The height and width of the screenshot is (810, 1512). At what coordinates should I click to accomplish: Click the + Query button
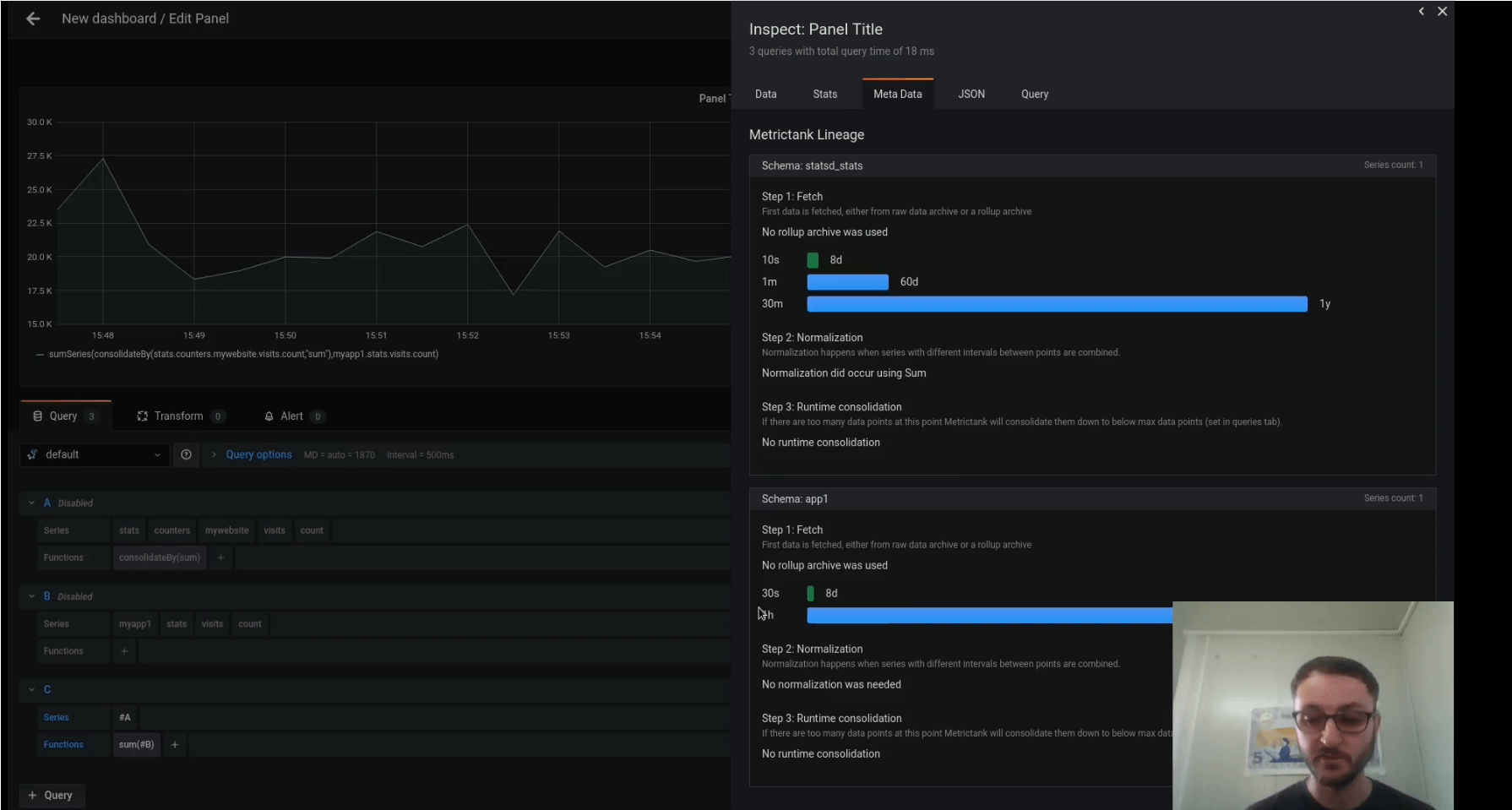[51, 796]
